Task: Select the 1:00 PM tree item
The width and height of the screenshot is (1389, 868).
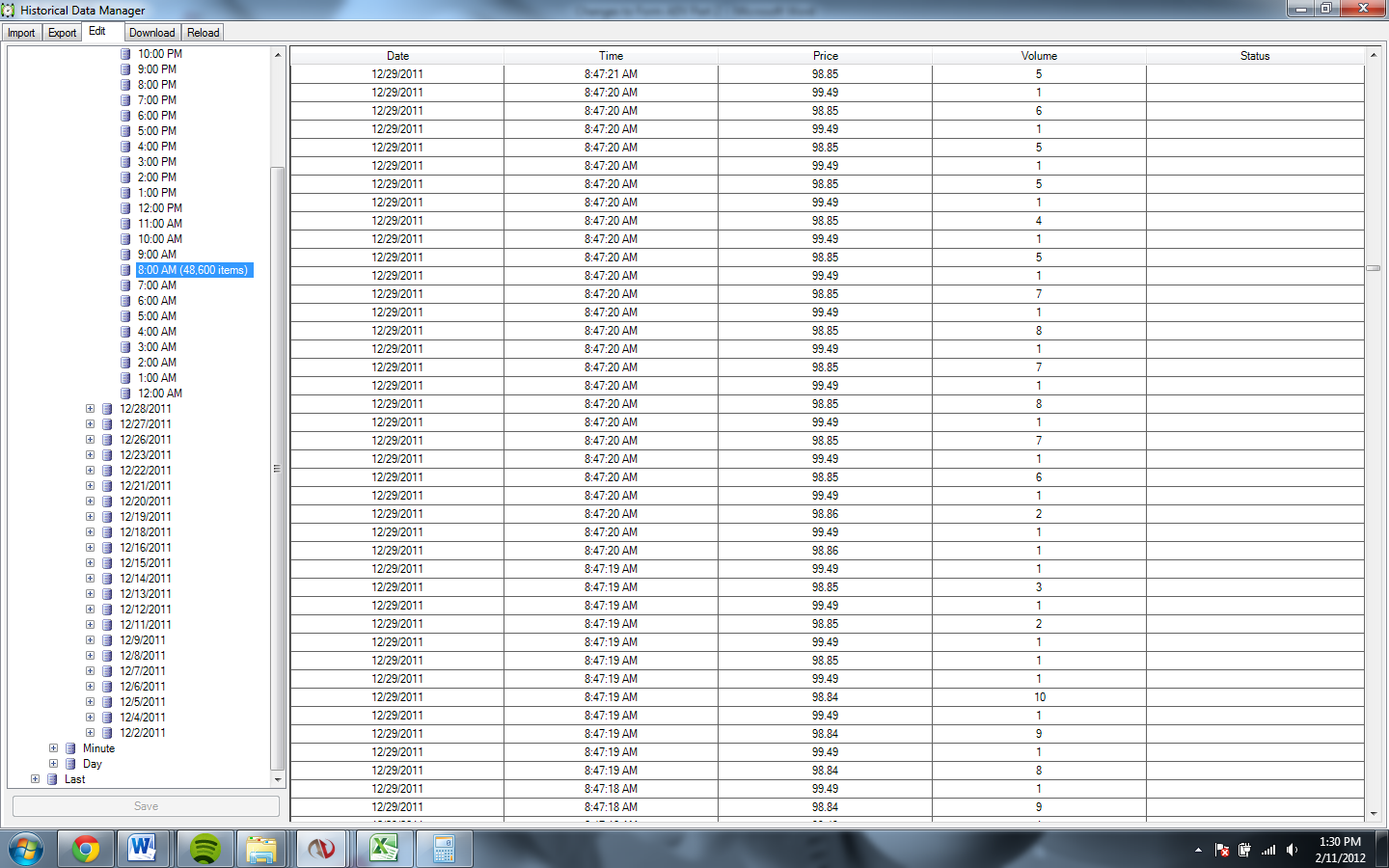Action: point(157,193)
